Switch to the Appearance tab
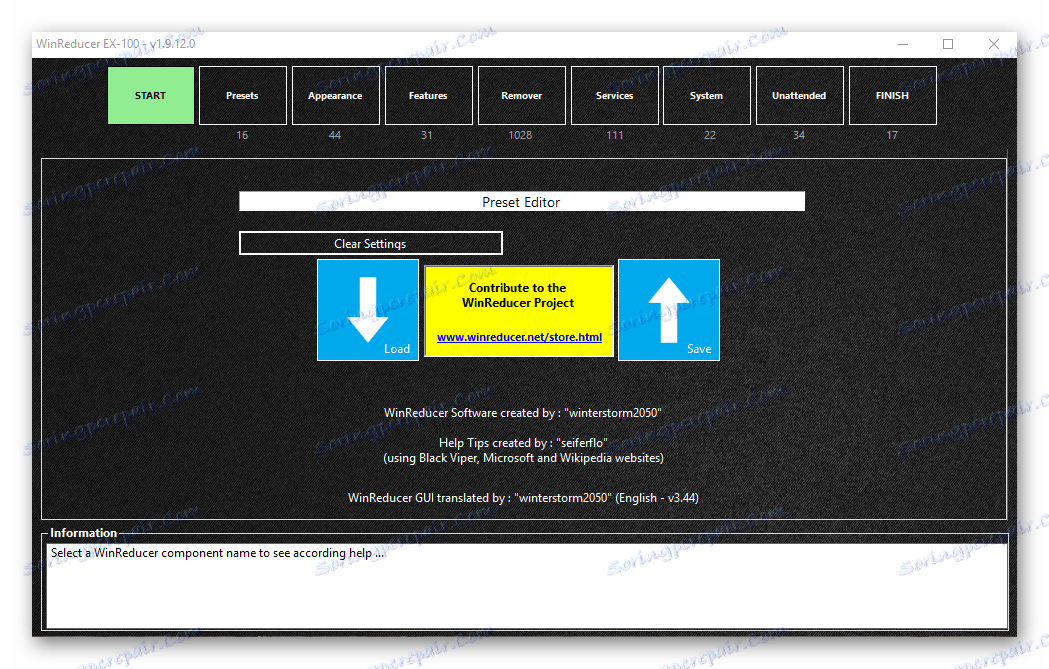 pos(335,95)
